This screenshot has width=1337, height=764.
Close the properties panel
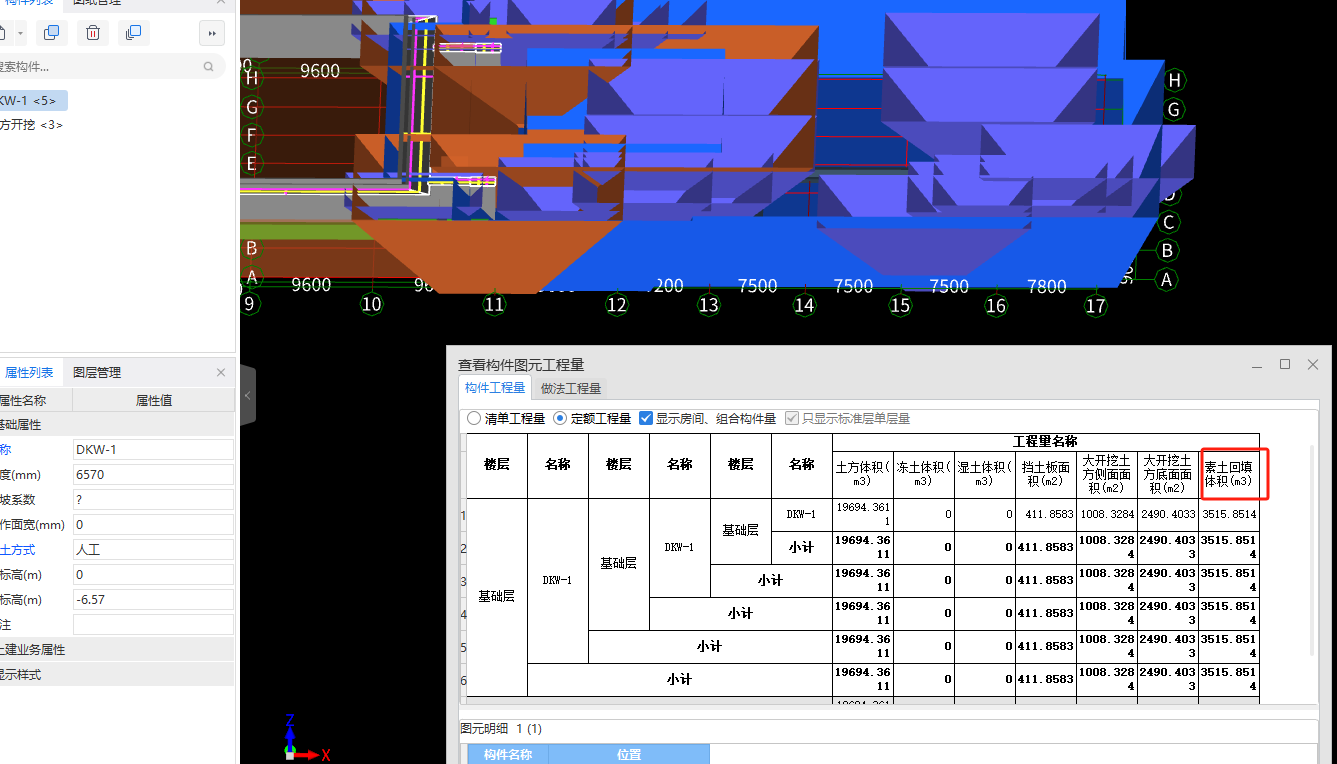pyautogui.click(x=221, y=372)
